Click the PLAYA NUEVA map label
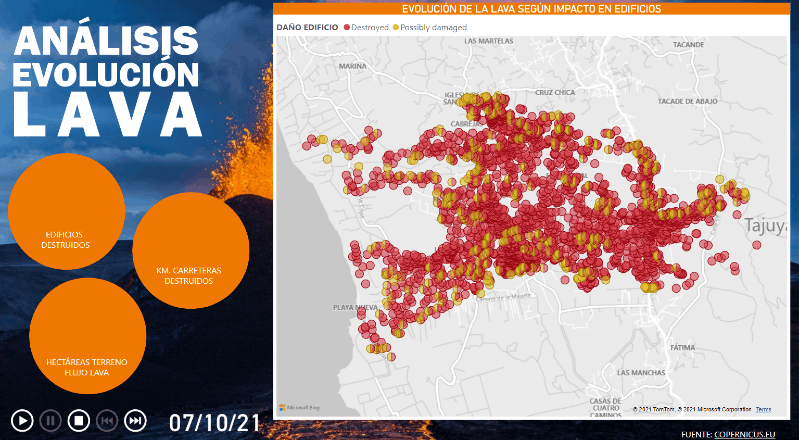The height and width of the screenshot is (440, 799). pos(356,307)
